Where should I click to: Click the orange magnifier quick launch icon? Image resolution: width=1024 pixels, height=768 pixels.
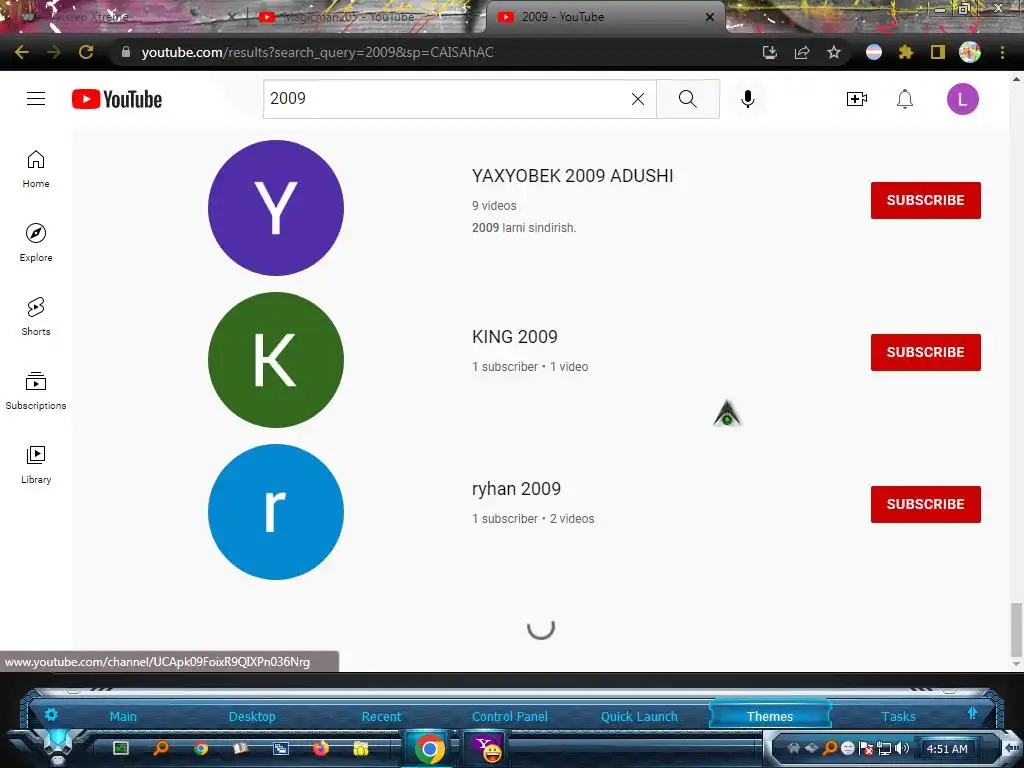point(161,748)
